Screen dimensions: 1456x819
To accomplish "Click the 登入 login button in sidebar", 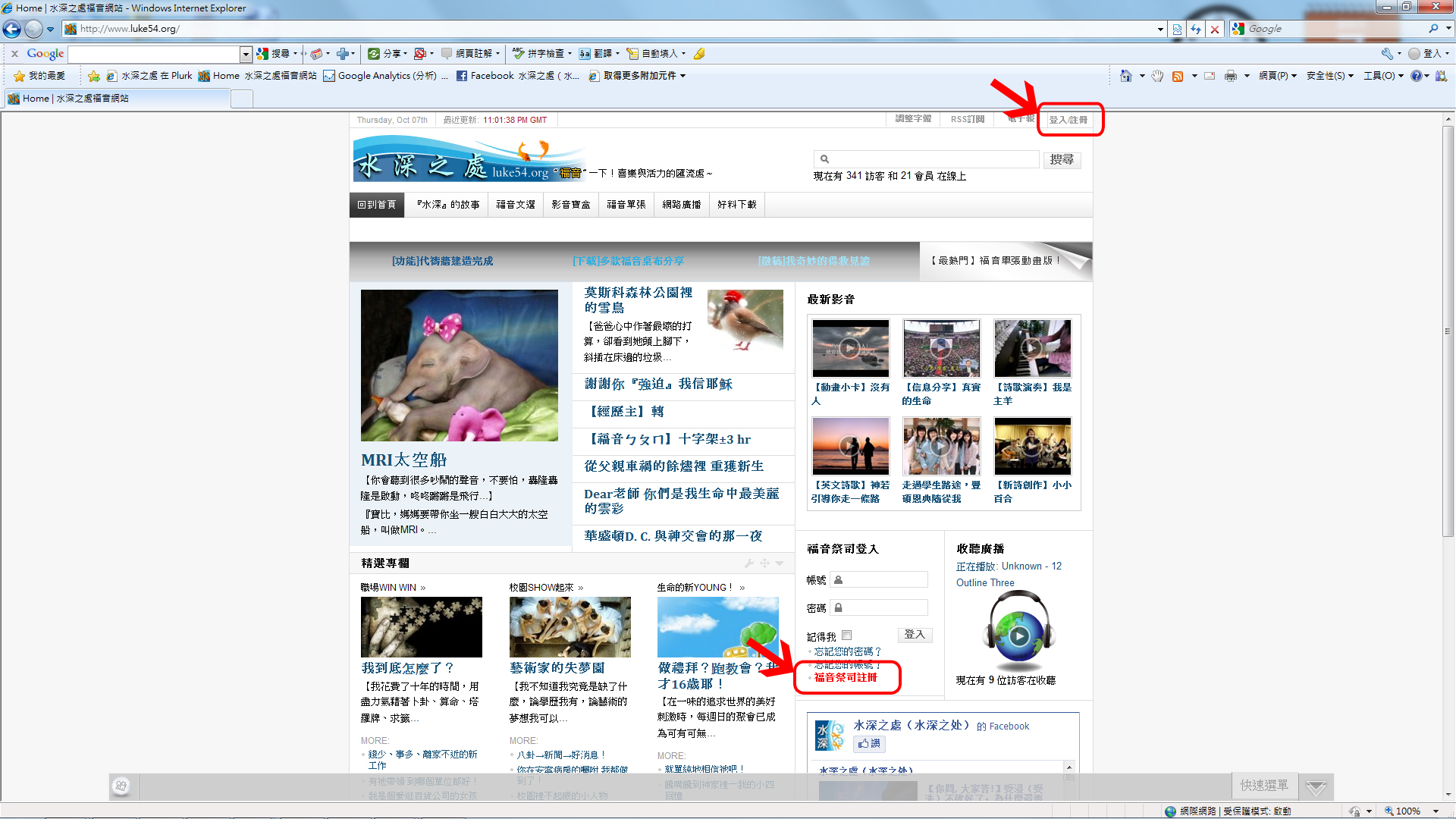I will point(915,635).
